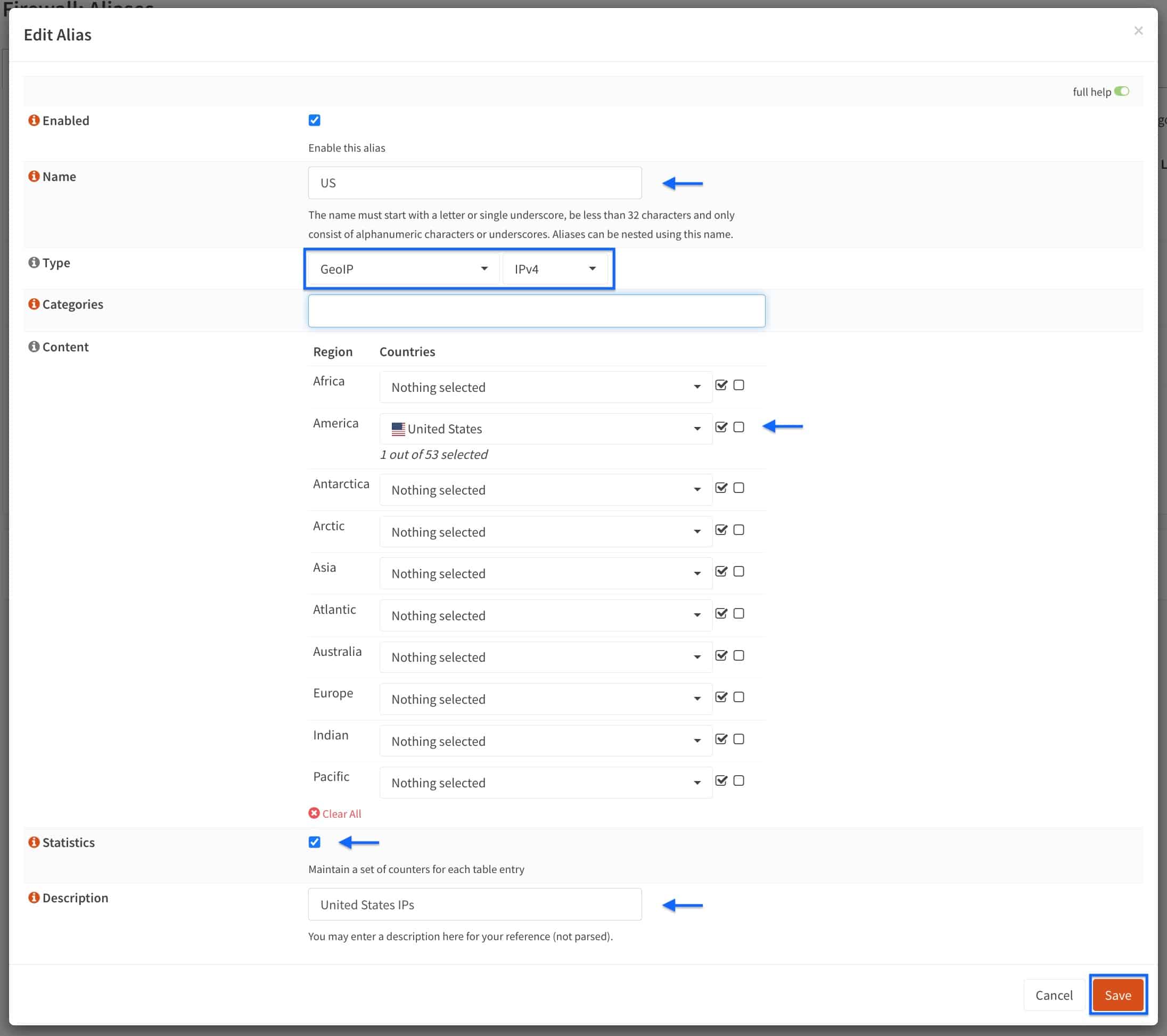Cancel editing the alias
The image size is (1167, 1036).
tap(1054, 996)
